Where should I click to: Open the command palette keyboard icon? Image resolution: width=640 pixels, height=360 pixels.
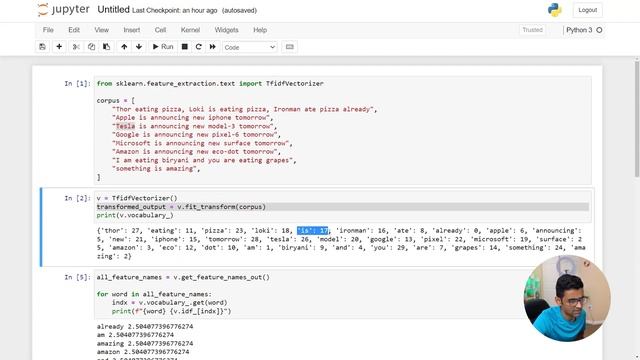(x=289, y=47)
